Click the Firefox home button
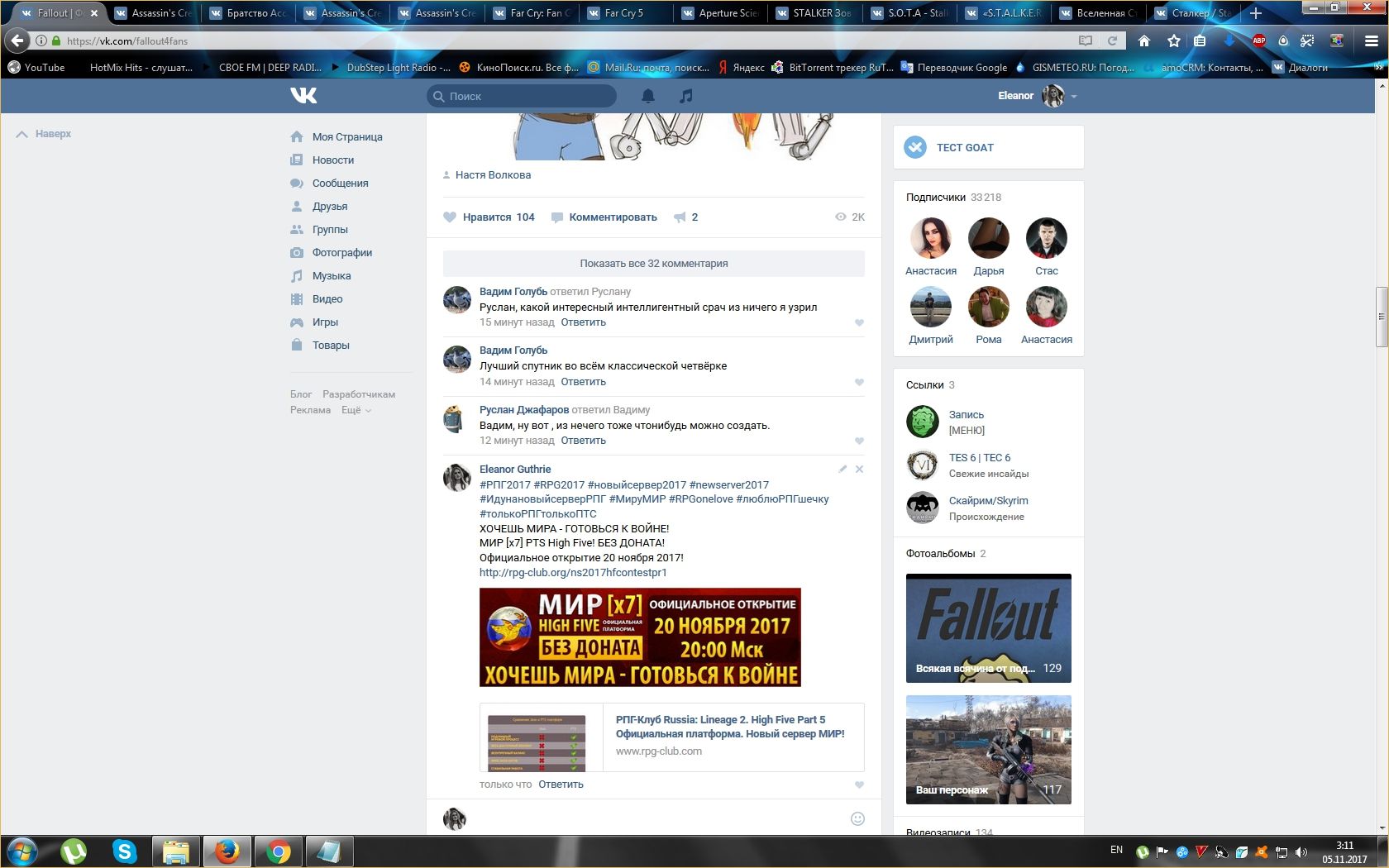 click(x=1144, y=41)
